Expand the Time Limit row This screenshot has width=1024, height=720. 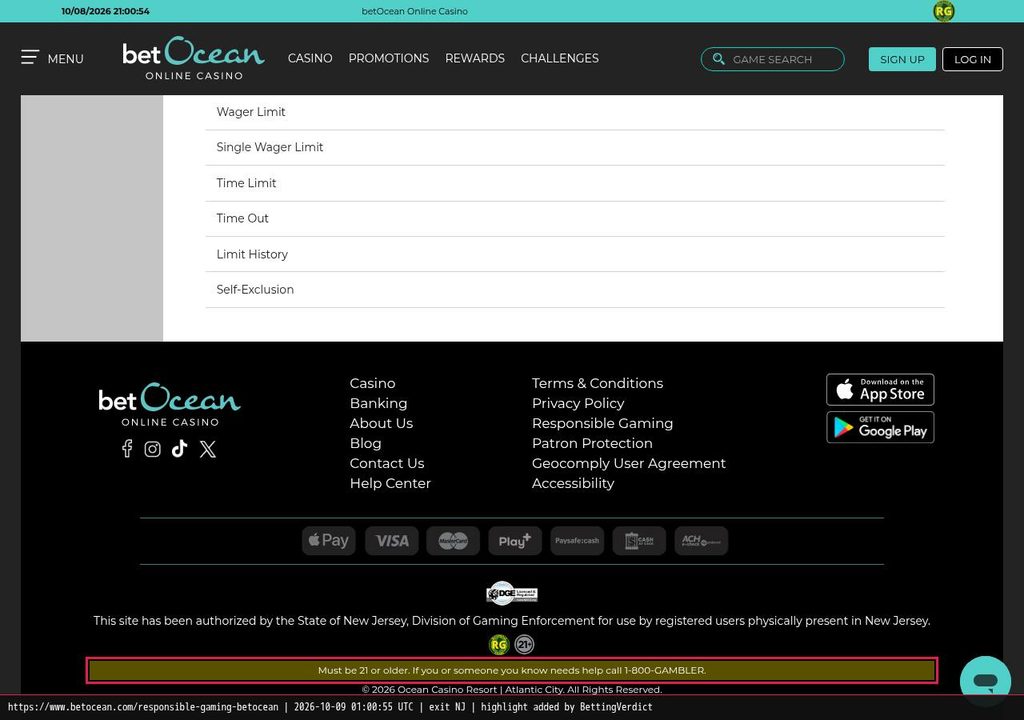tap(575, 184)
